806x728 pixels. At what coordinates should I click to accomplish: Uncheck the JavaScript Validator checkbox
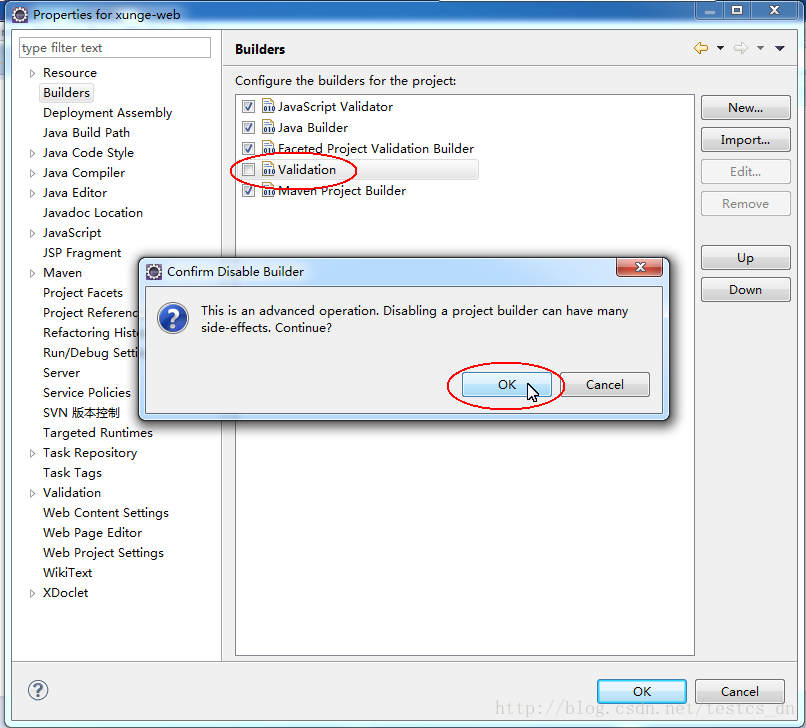click(248, 106)
